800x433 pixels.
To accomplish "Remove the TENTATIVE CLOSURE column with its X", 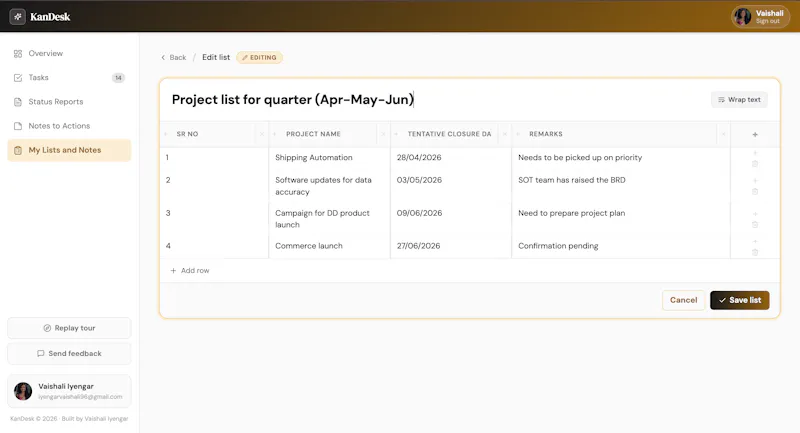I will click(505, 134).
